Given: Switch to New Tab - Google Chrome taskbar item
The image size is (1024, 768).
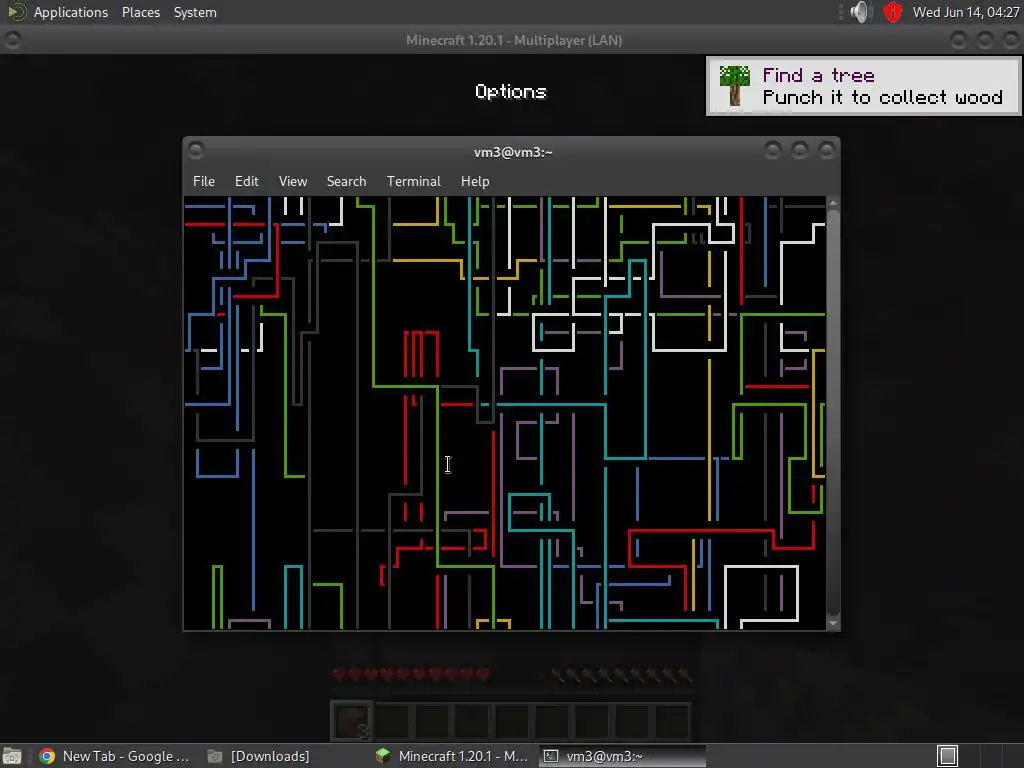Looking at the screenshot, I should point(114,756).
